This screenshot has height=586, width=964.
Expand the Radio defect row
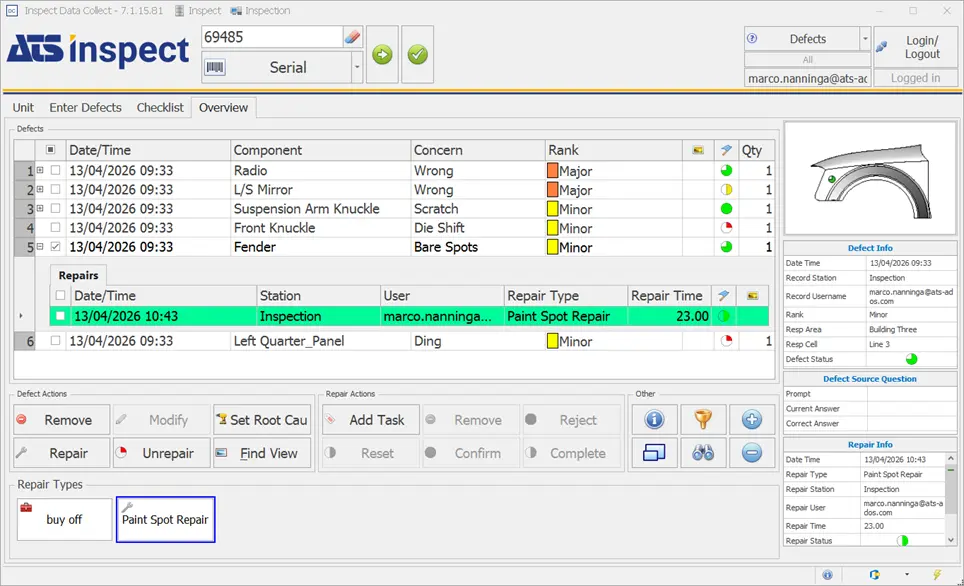click(40, 170)
